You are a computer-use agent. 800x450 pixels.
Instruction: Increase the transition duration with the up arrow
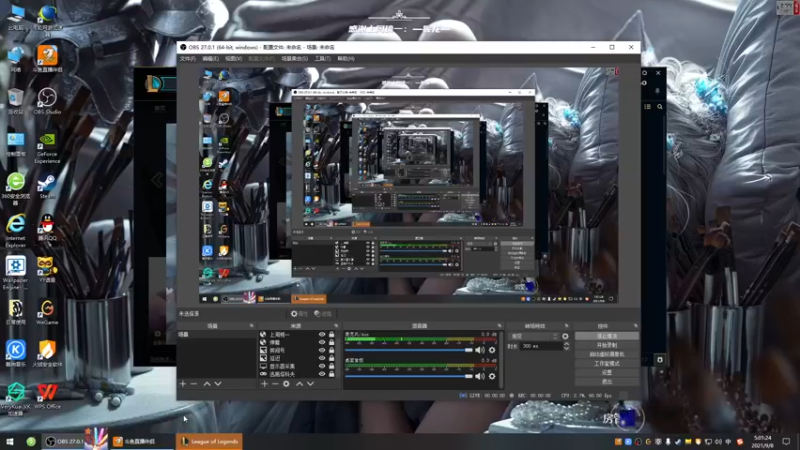[566, 344]
